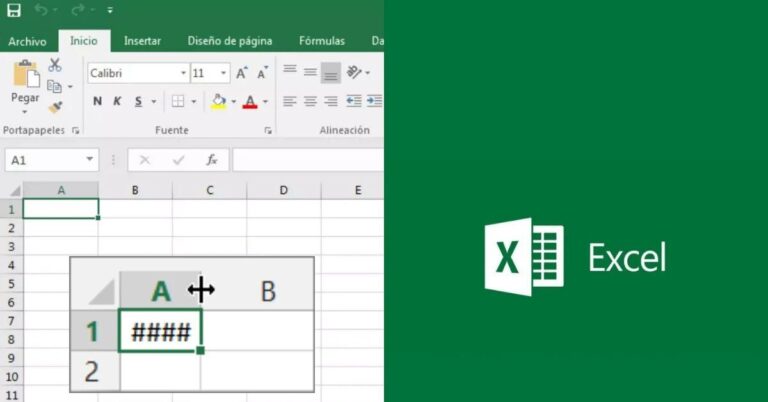
Task: Open the Customize Quick Access Toolbar arrow
Action: click(x=110, y=10)
